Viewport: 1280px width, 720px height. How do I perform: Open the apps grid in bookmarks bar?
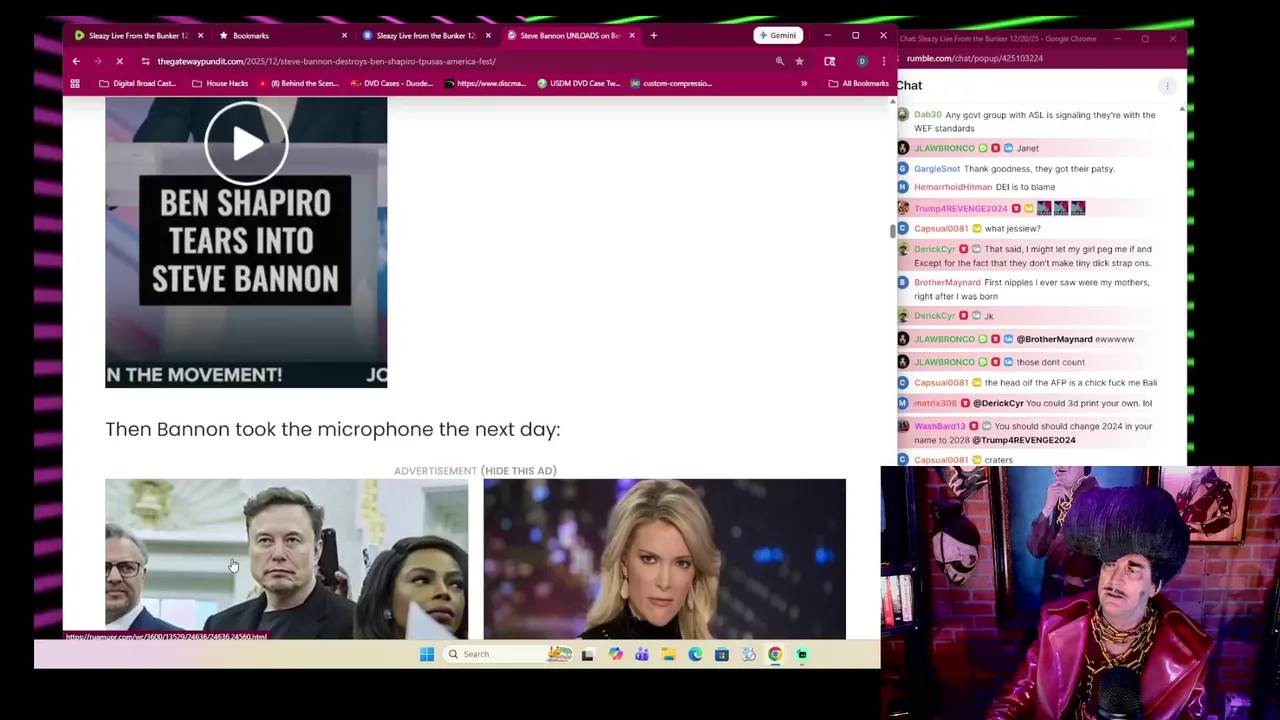pyautogui.click(x=75, y=83)
